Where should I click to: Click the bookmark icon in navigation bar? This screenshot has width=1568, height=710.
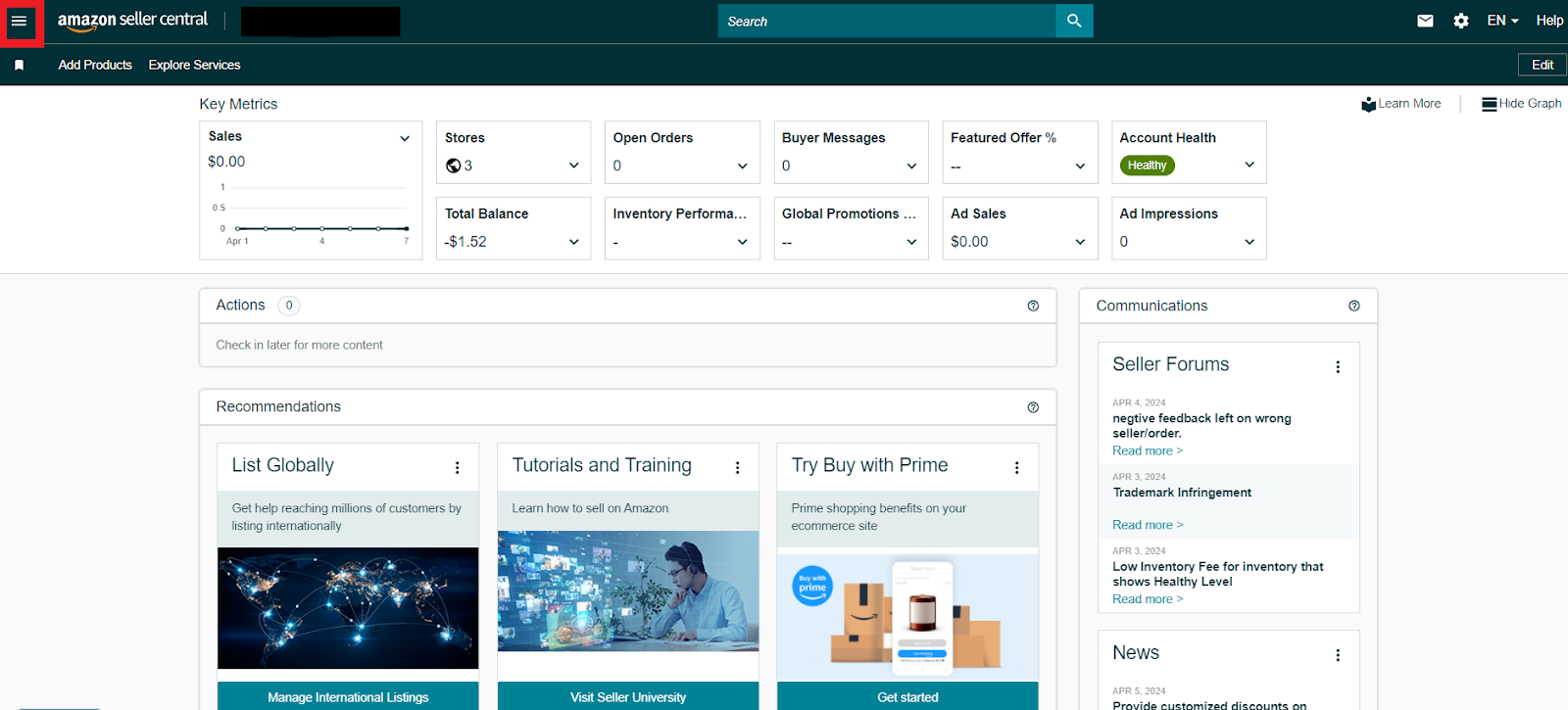pyautogui.click(x=19, y=65)
